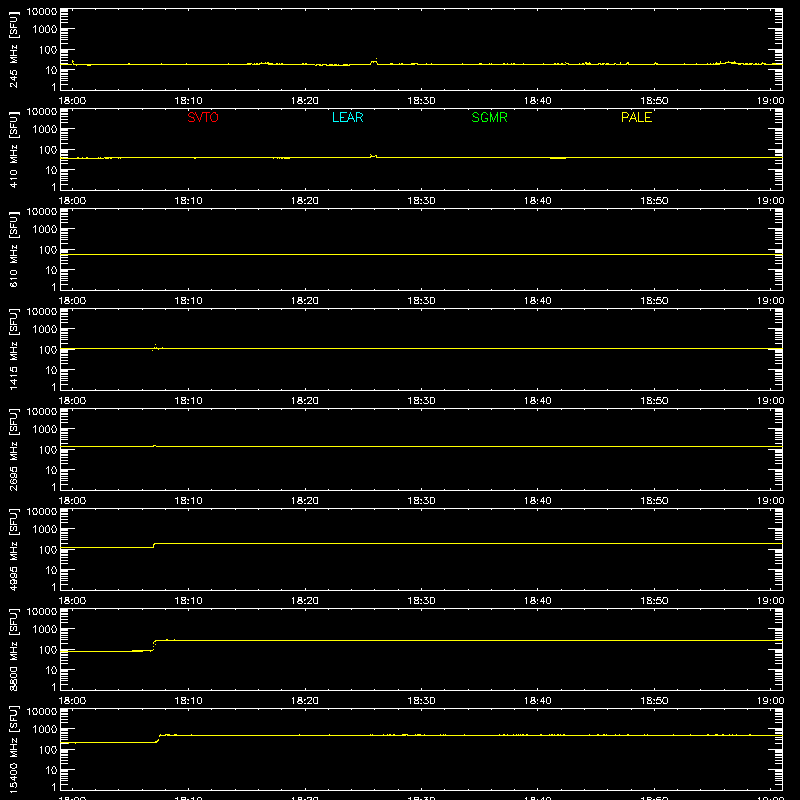Viewport: 800px width, 800px height.
Task: Click 10 y-axis value on 4995 MHz plot
Action: pyautogui.click(x=51, y=570)
